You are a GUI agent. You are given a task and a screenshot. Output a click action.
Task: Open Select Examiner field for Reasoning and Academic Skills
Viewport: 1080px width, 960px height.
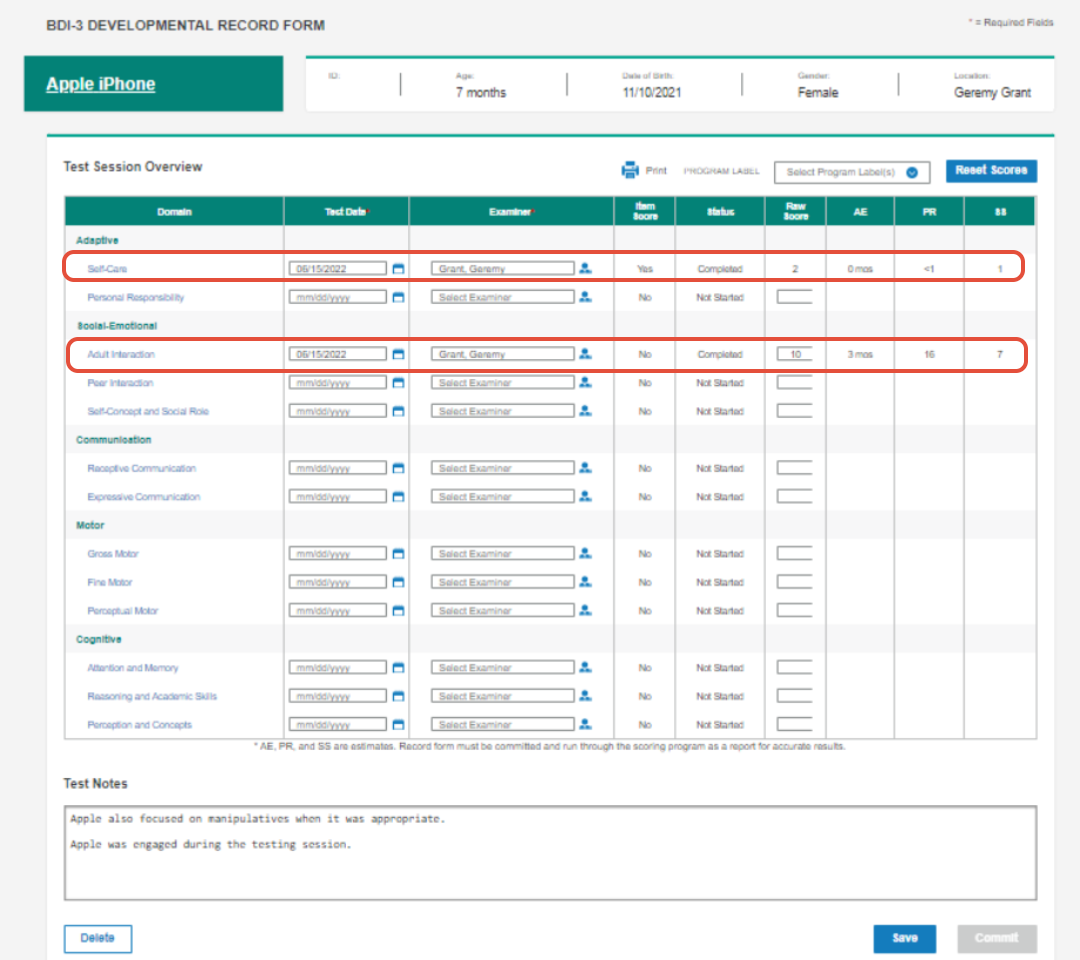pyautogui.click(x=502, y=696)
